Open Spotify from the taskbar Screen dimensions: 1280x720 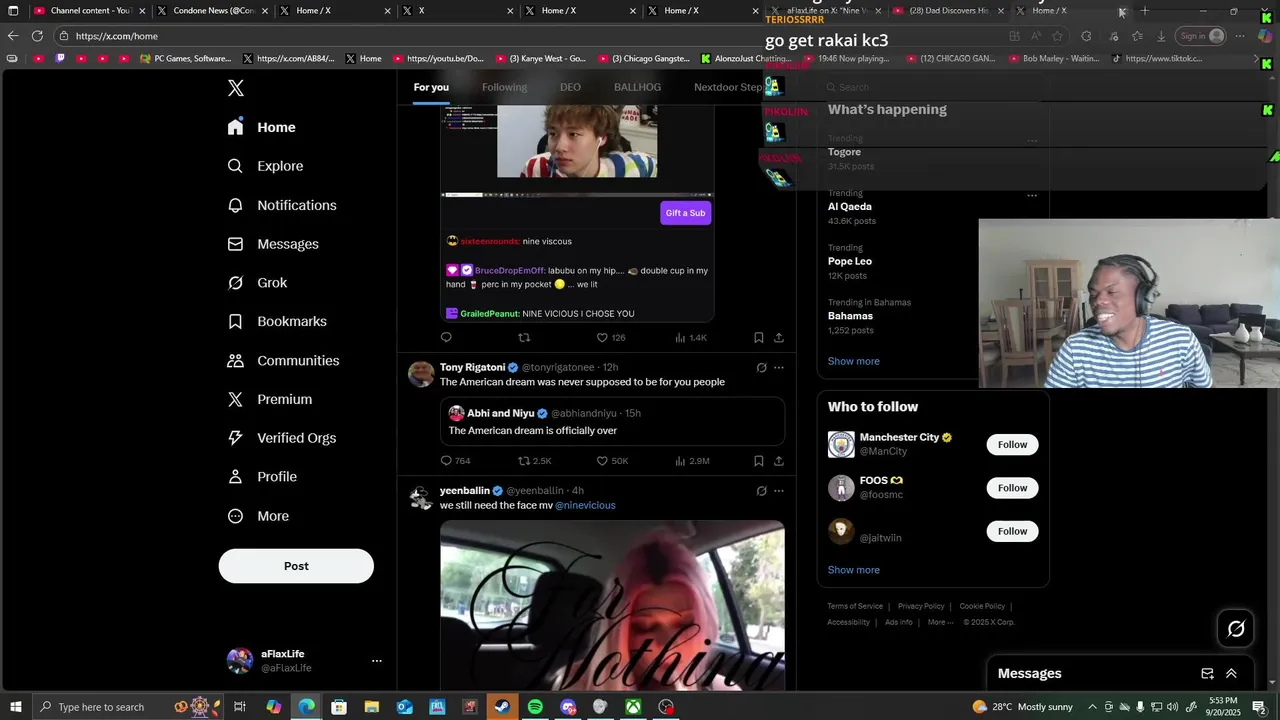(x=535, y=707)
